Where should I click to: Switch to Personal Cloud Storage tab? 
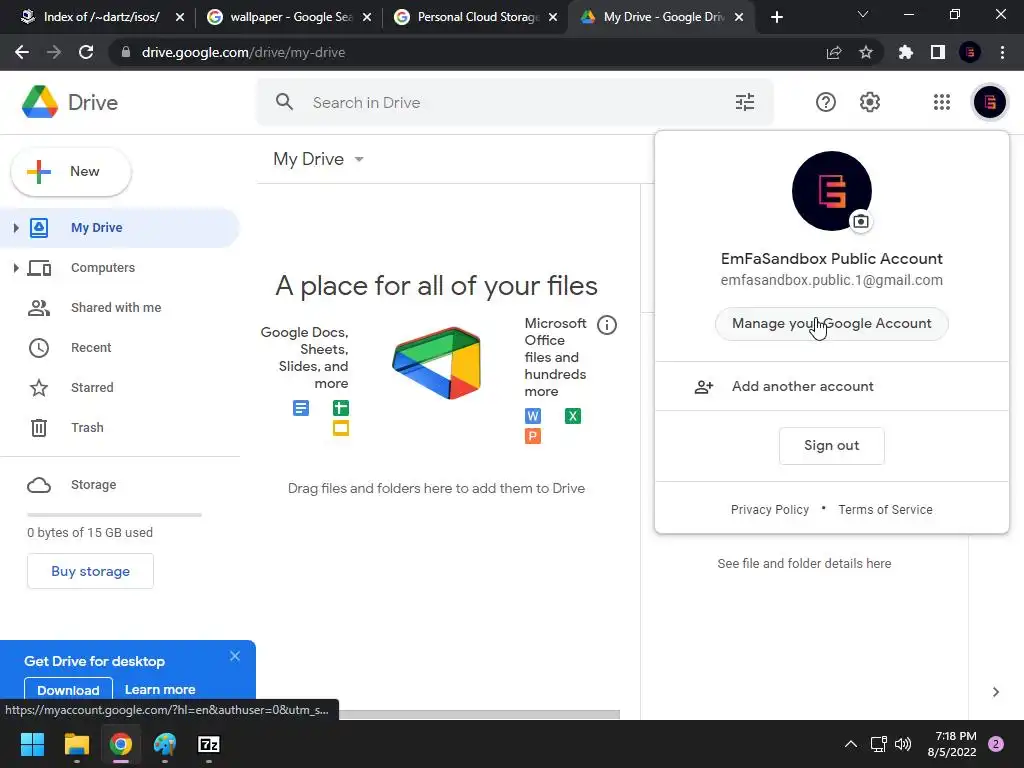[x=477, y=17]
